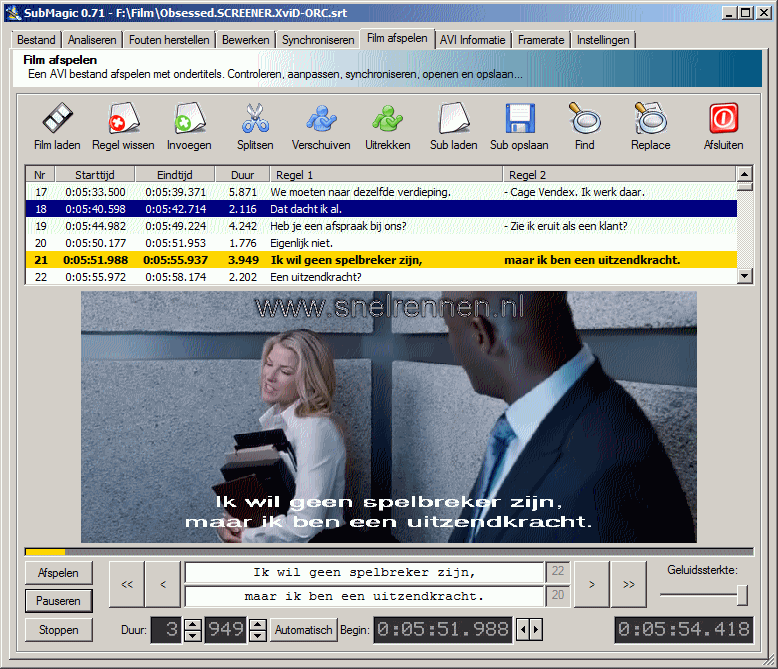Save subtitle with Sub opslaan floppy icon
Image resolution: width=778 pixels, height=669 pixels.
(x=519, y=118)
